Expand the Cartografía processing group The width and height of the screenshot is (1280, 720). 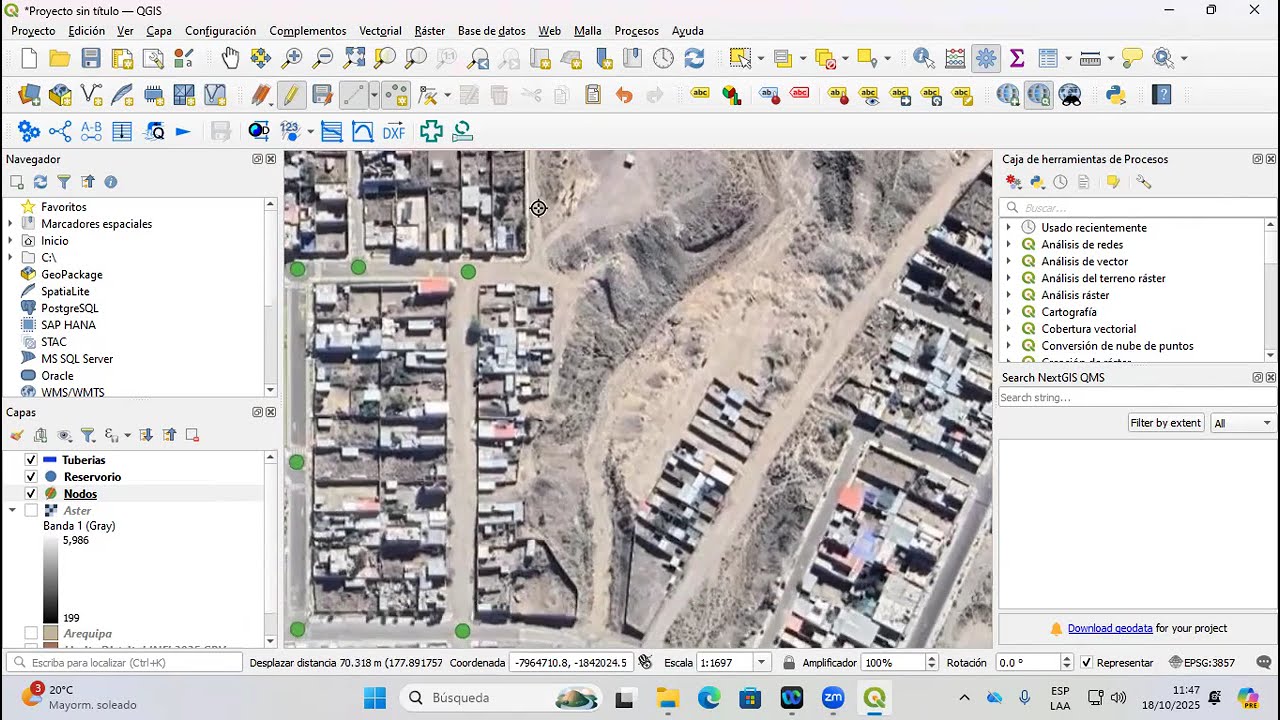click(x=1008, y=312)
